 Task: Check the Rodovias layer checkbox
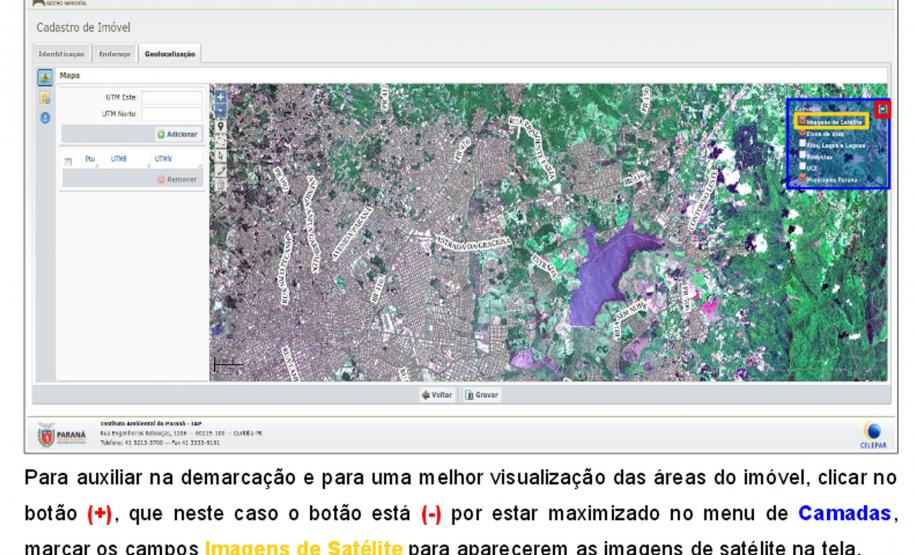tap(802, 155)
